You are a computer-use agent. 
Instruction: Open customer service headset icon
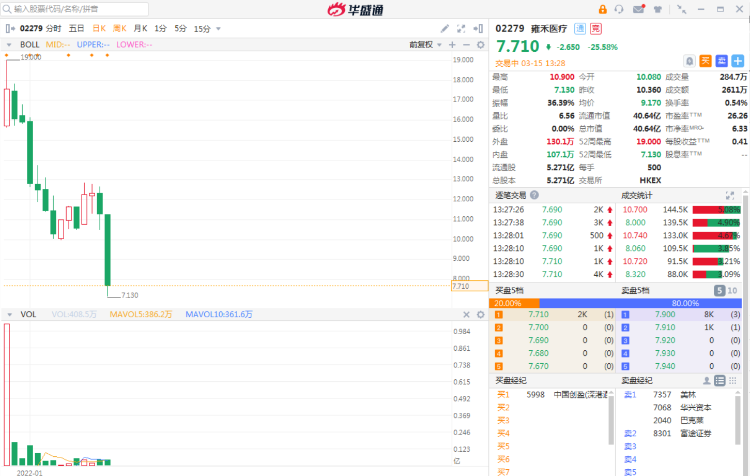[620, 9]
